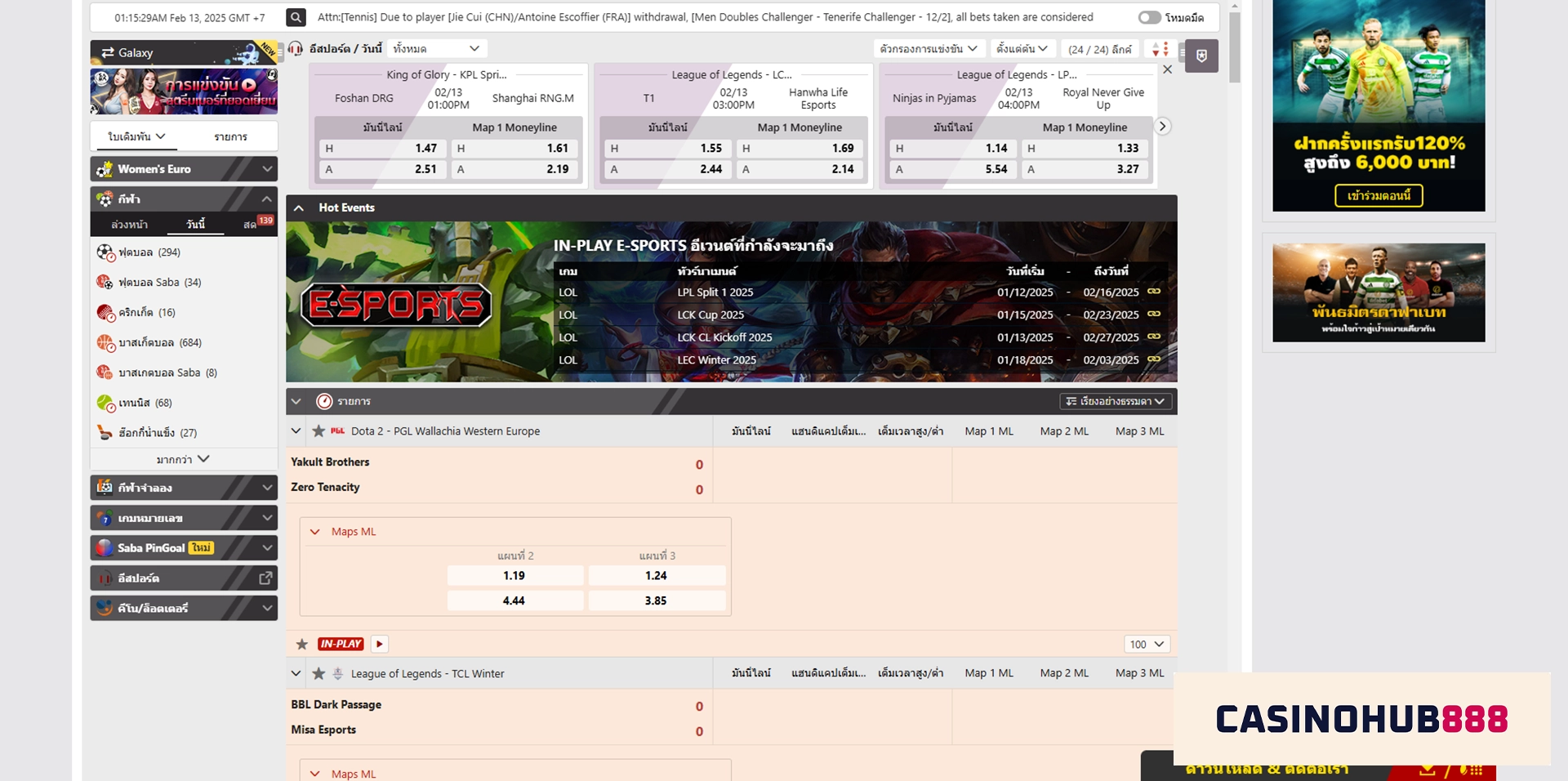Open the 100 stake dropdown
The image size is (1568, 781).
click(1147, 644)
